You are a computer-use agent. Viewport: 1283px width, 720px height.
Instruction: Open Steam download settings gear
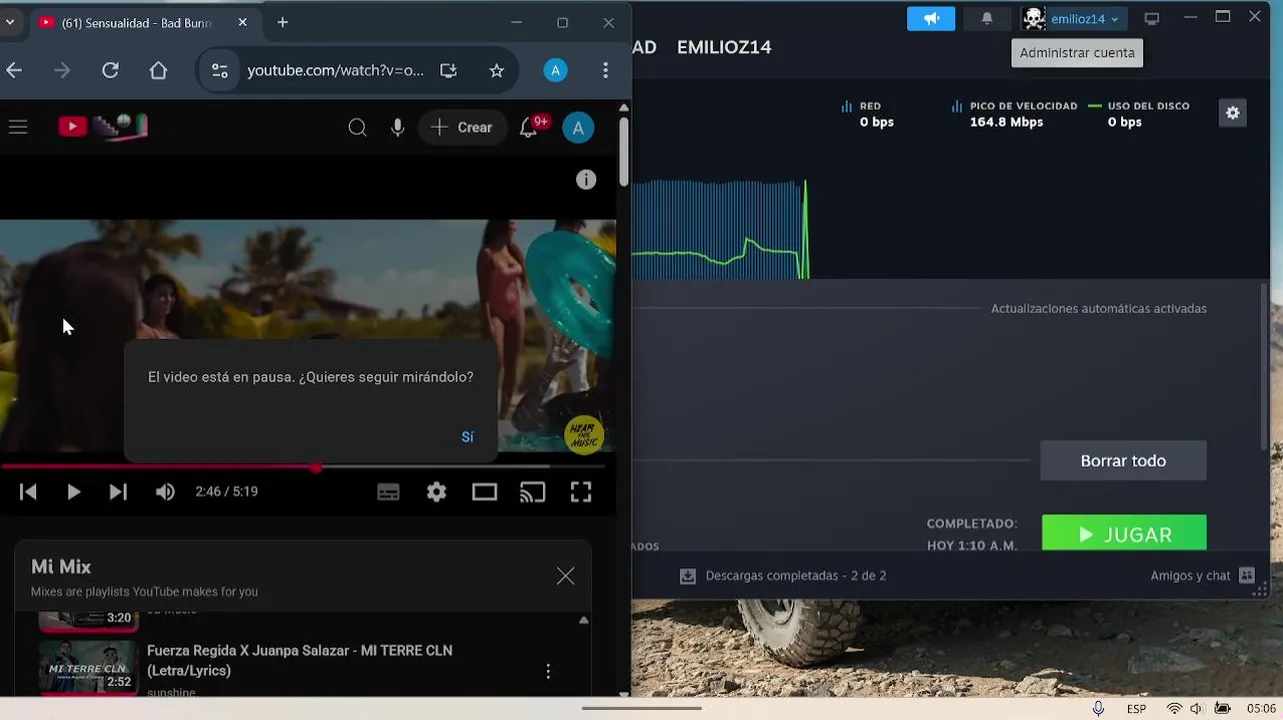click(x=1232, y=113)
